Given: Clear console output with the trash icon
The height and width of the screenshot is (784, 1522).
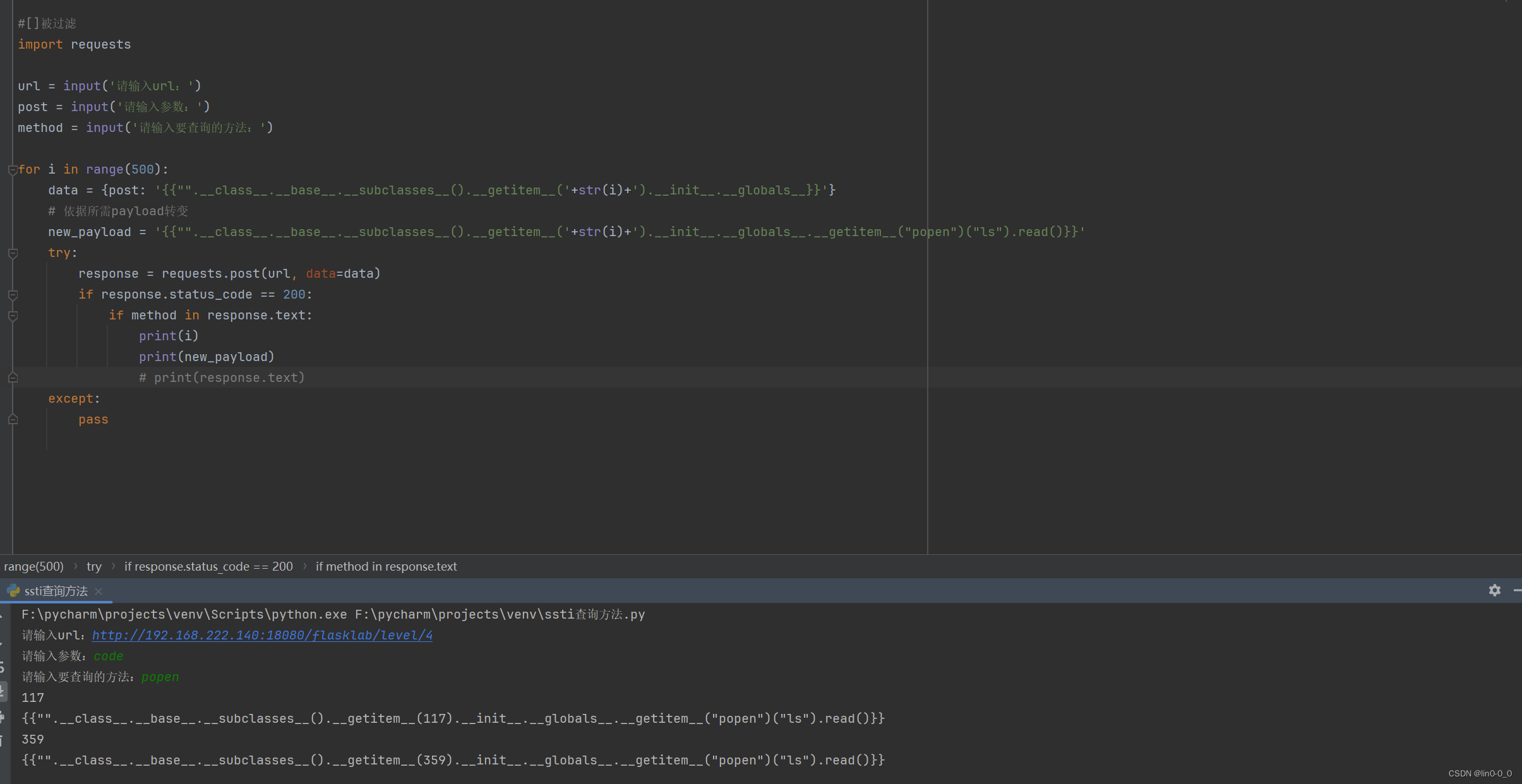Looking at the screenshot, I should point(2,740).
